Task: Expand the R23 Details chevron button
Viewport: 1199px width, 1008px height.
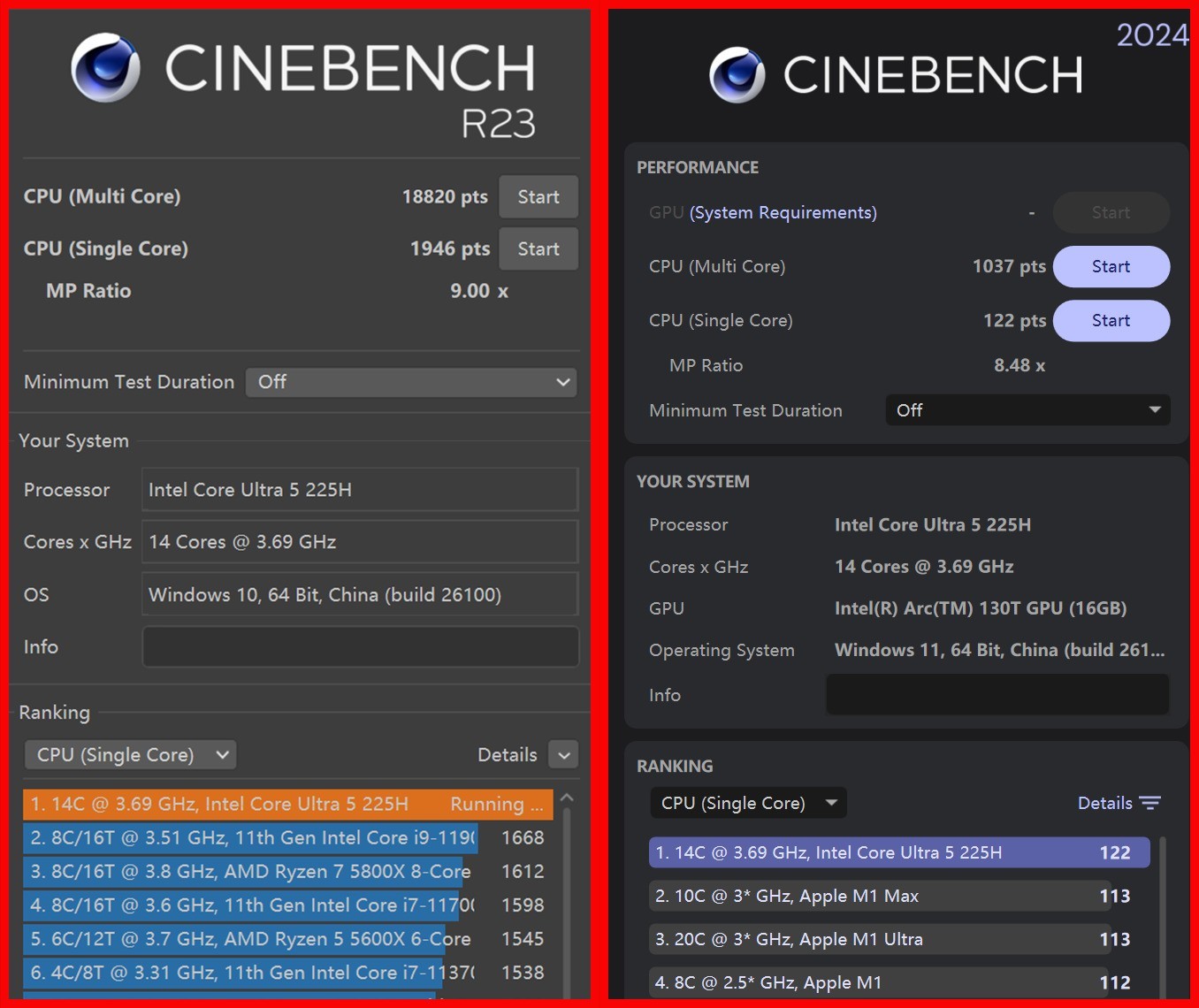Action: click(x=563, y=755)
